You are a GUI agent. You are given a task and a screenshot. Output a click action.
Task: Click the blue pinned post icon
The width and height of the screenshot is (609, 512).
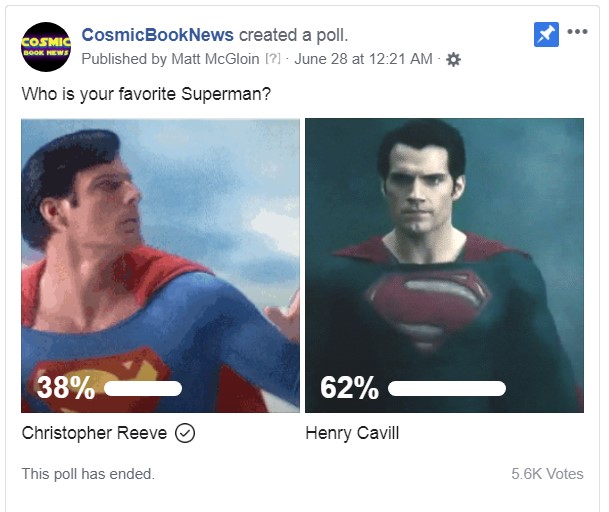[546, 35]
